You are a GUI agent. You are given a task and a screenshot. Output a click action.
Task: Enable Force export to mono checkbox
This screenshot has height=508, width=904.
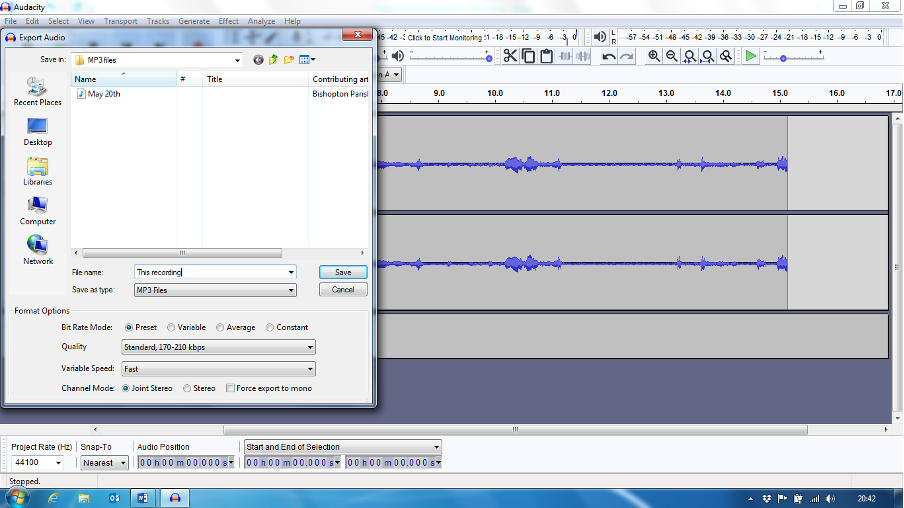[230, 389]
